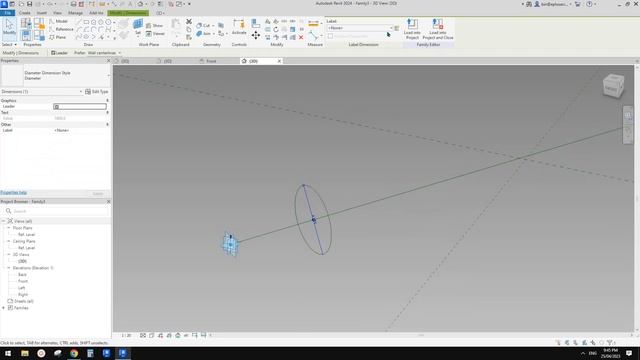
Task: Click the Rotate tool icon
Action: pos(276,29)
